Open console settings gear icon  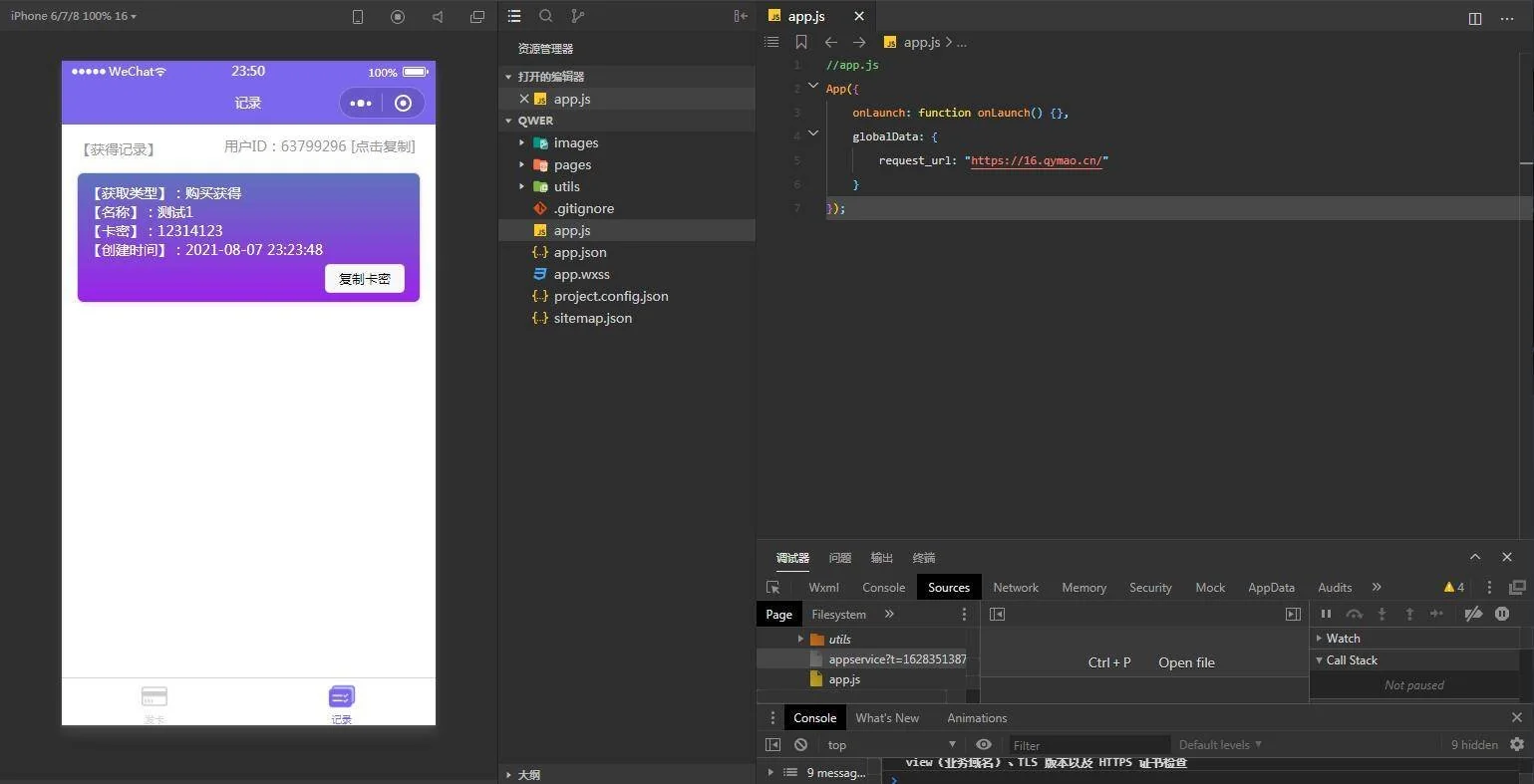pos(1517,744)
